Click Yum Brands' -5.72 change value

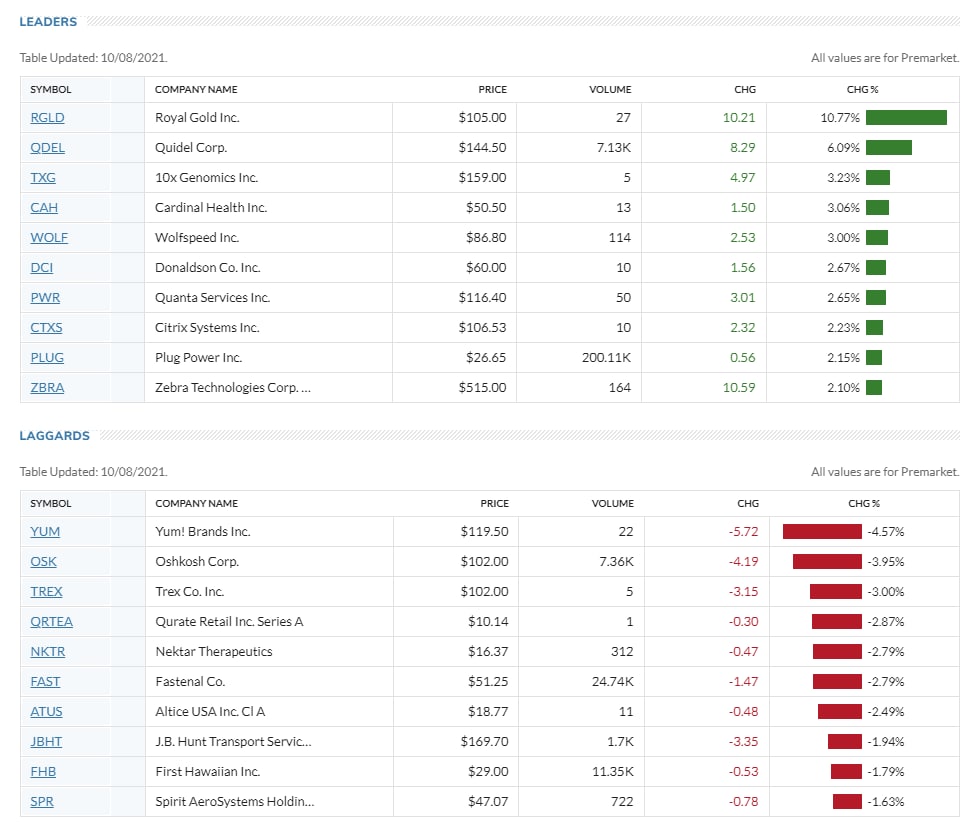click(x=743, y=532)
